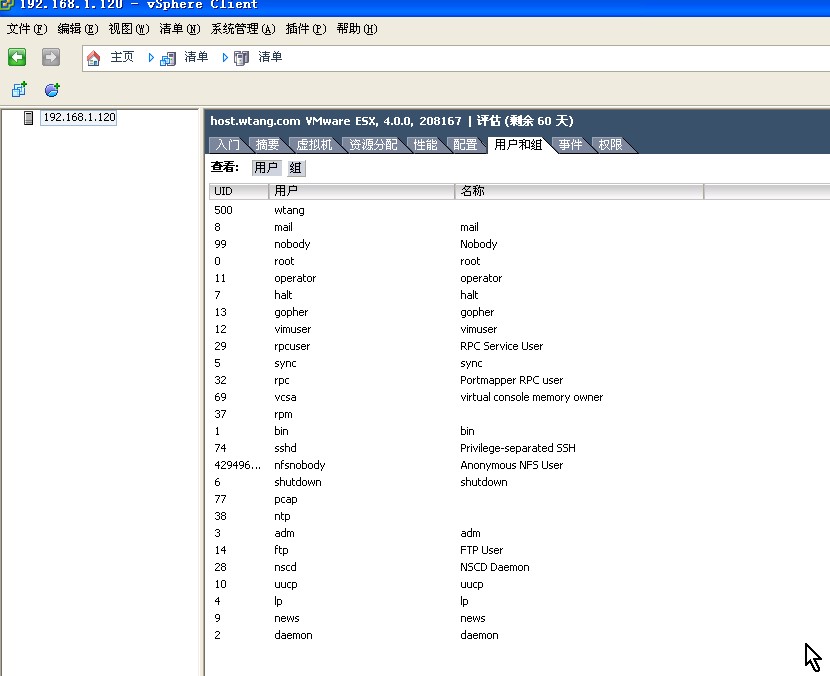Click 'Privilege-separated SSH' name cell

pos(518,448)
